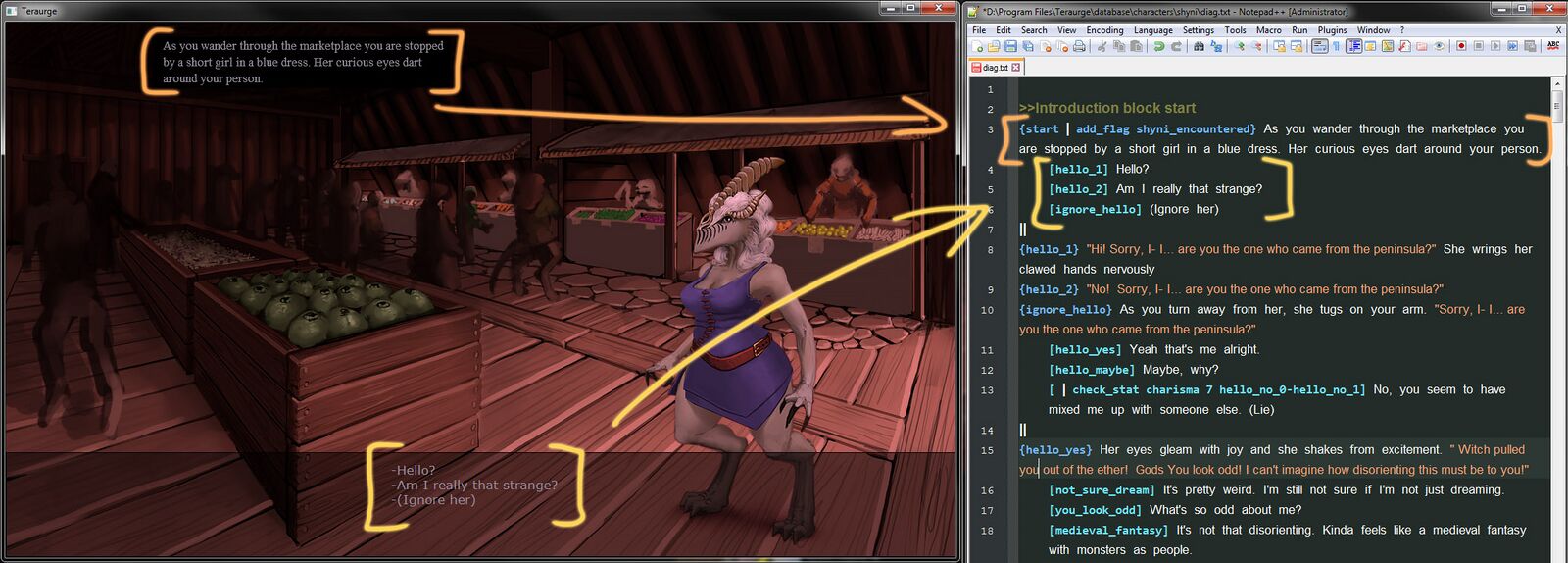Select the diag.txt tab
The width and height of the screenshot is (1568, 563).
pyautogui.click(x=996, y=68)
